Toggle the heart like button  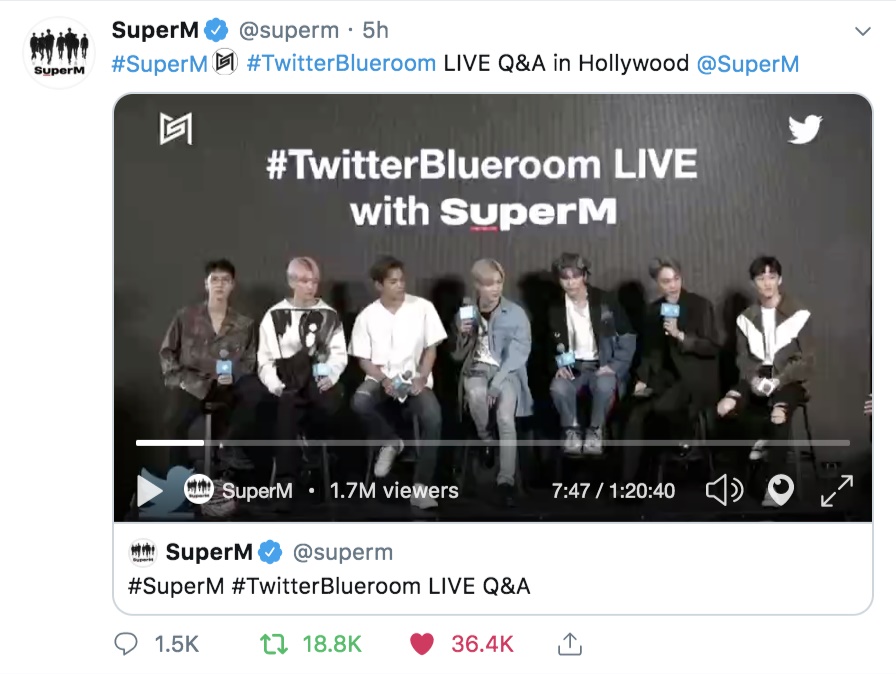coord(422,644)
